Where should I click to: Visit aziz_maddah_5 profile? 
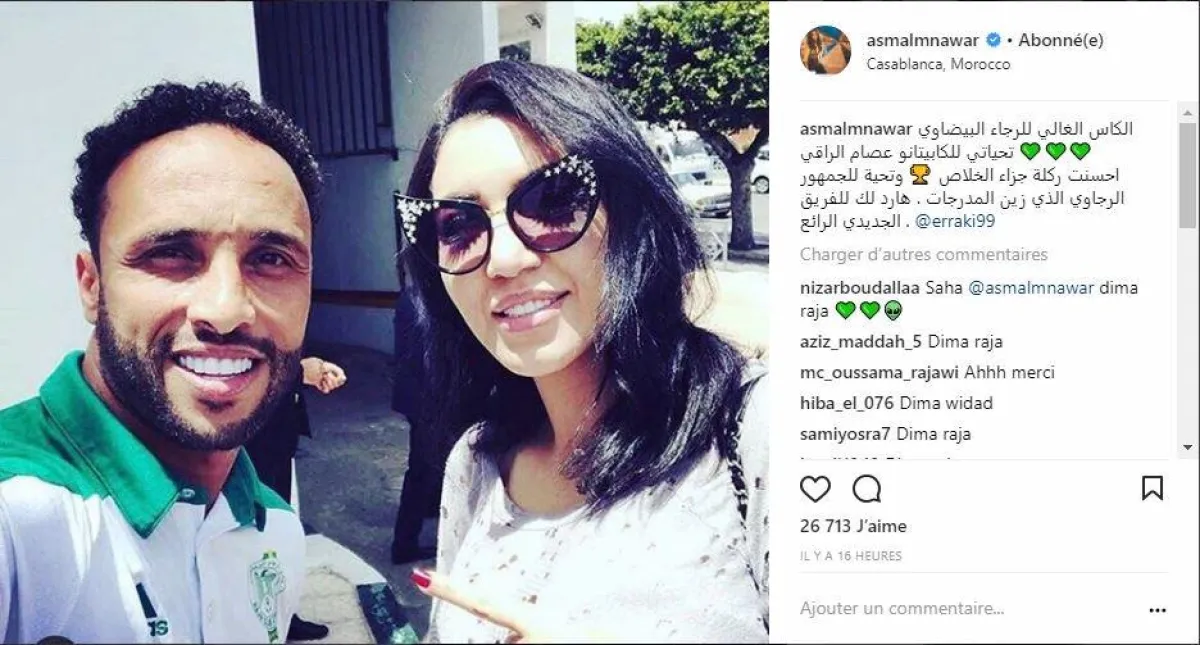(x=861, y=342)
